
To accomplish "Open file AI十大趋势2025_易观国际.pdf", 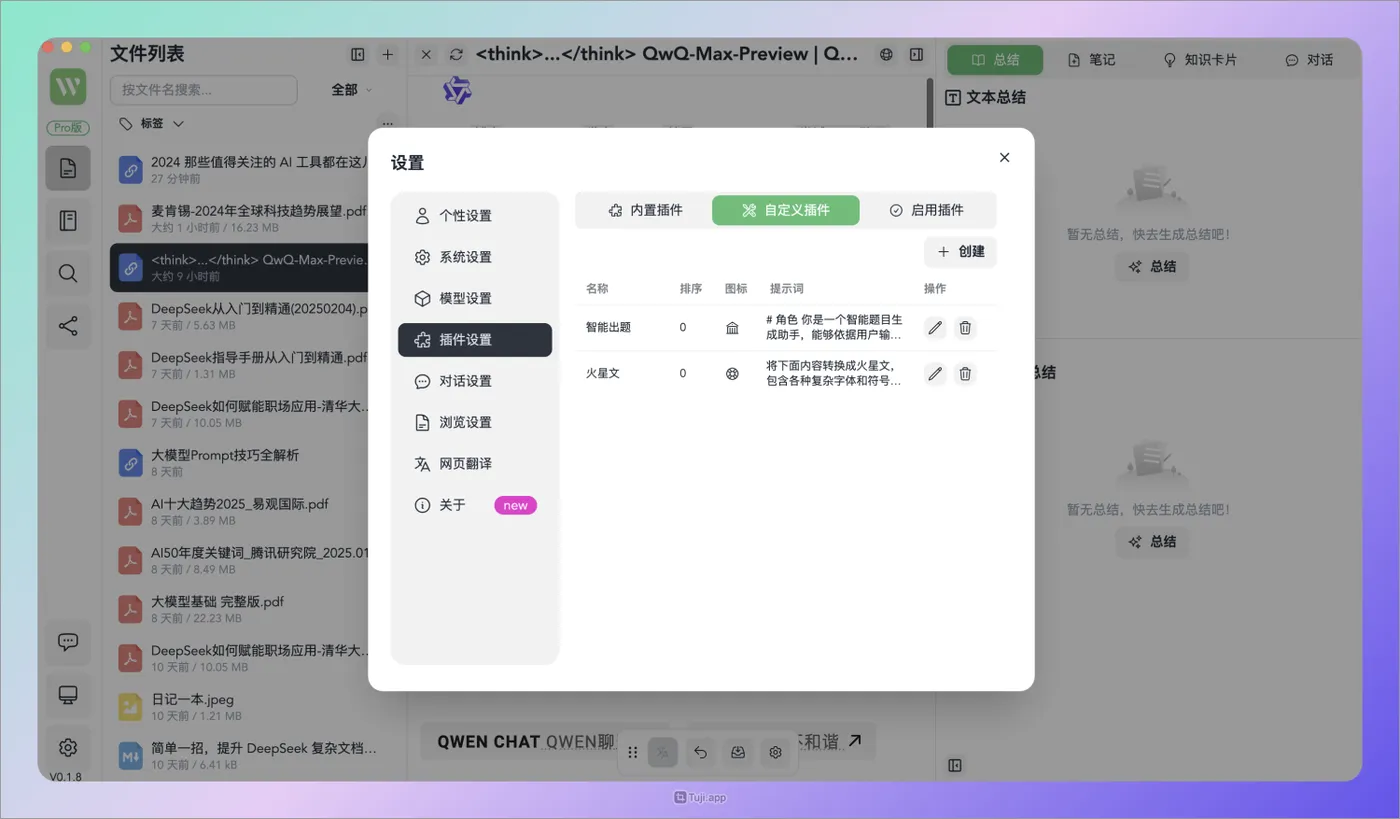I will (240, 511).
